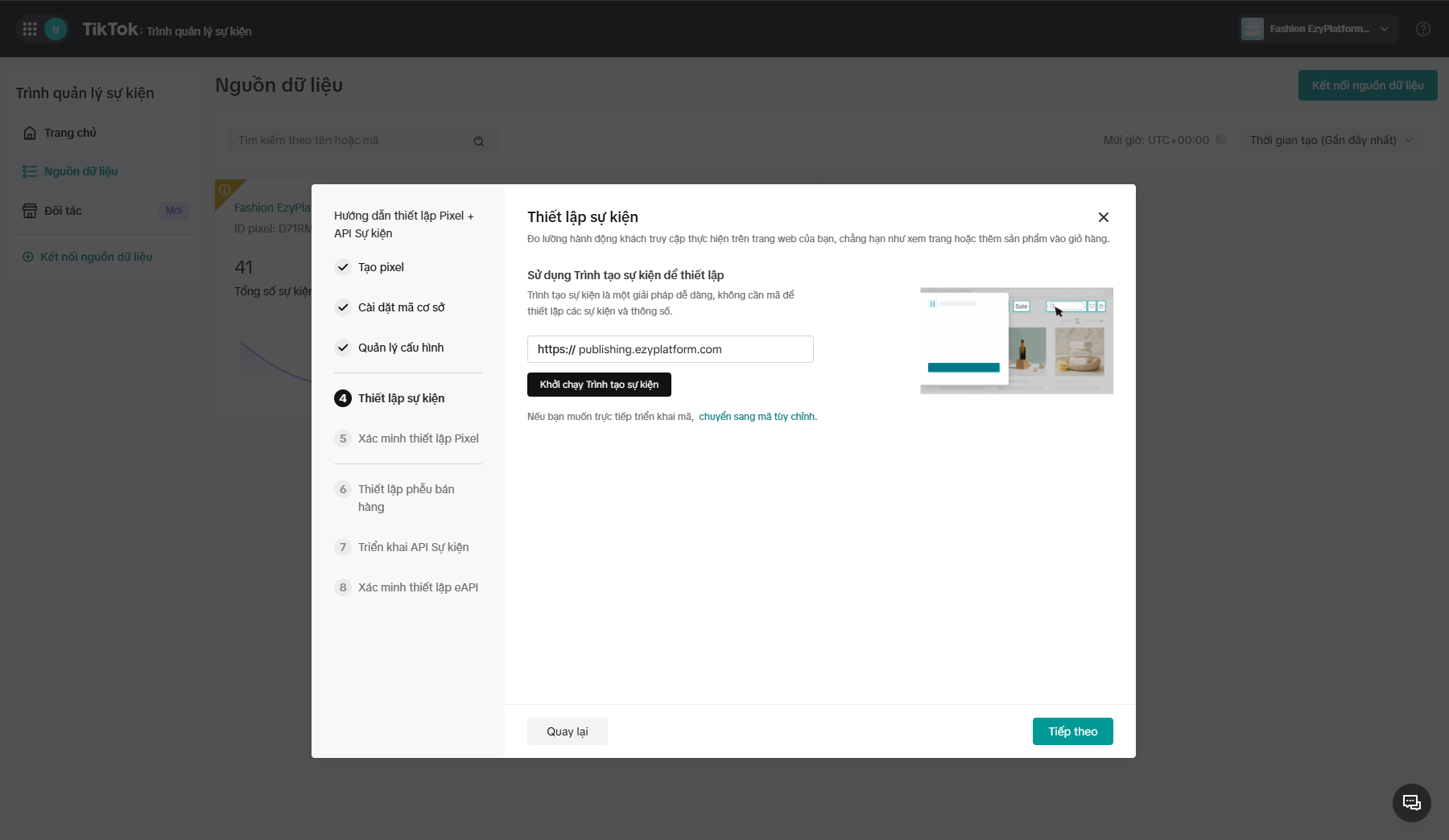Image resolution: width=1449 pixels, height=840 pixels.
Task: Click the search magnifier icon
Action: coord(479,141)
